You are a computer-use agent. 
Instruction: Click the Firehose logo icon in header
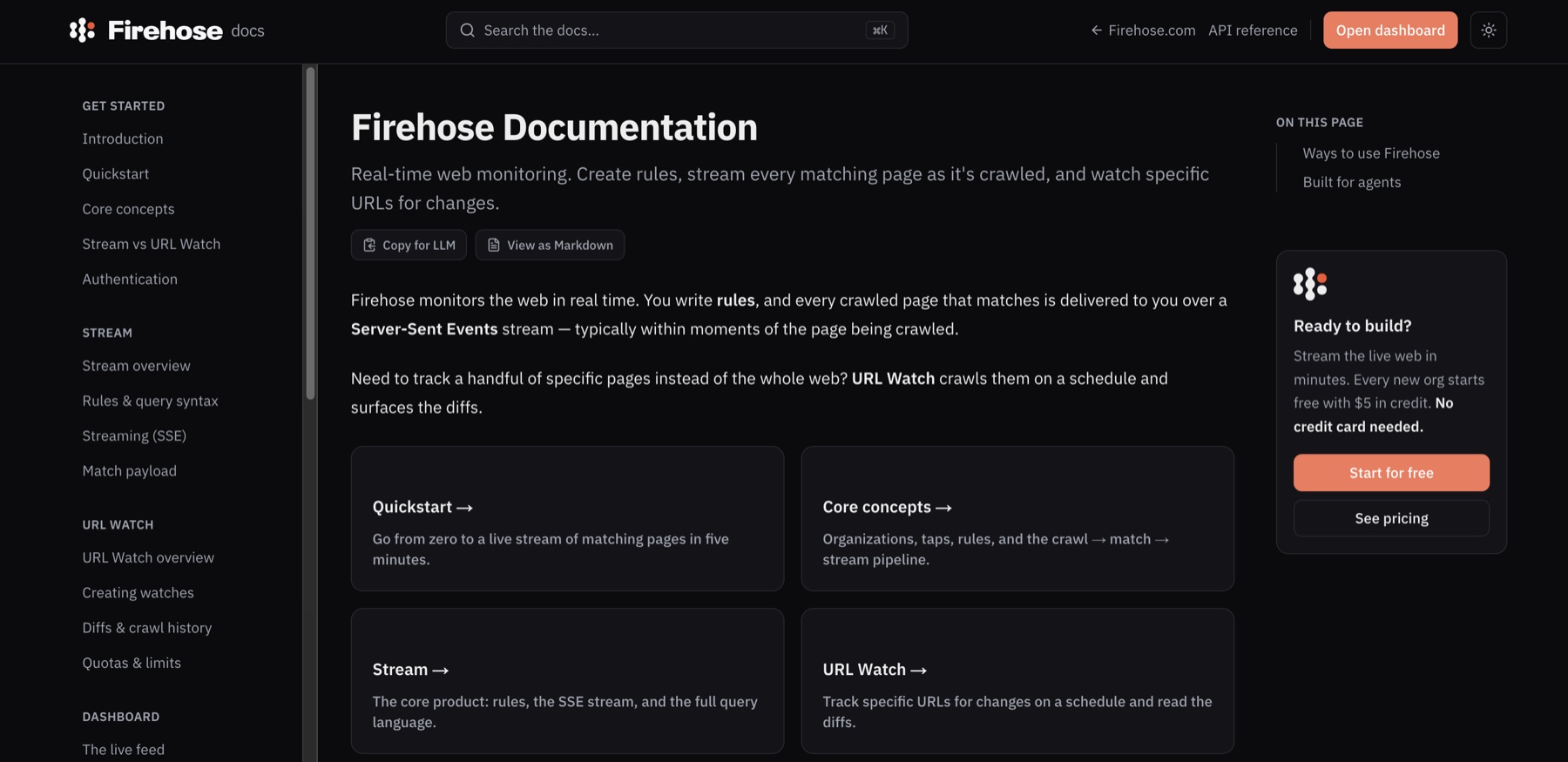click(x=82, y=30)
